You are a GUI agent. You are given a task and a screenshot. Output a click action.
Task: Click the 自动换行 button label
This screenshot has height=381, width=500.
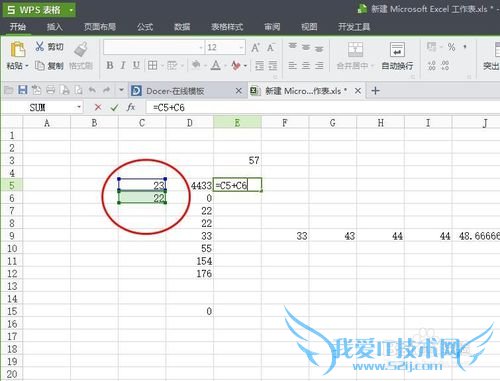click(397, 66)
